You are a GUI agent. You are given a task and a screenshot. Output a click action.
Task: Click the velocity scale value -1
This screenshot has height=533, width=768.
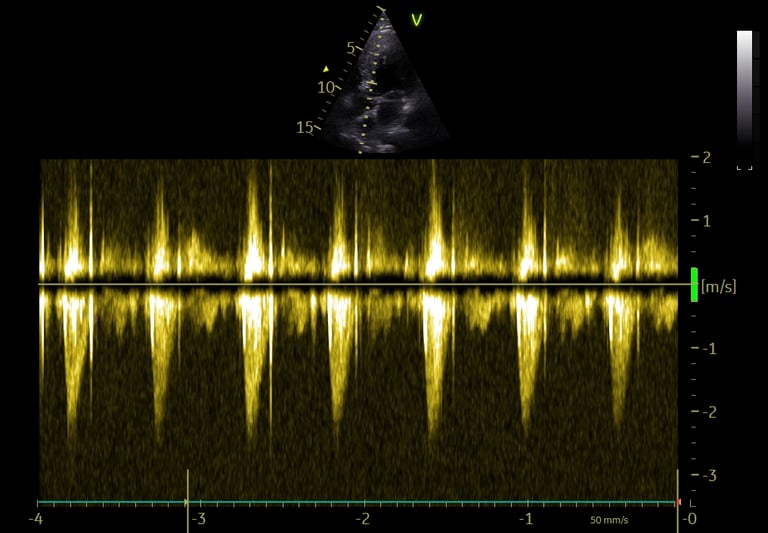pos(708,349)
